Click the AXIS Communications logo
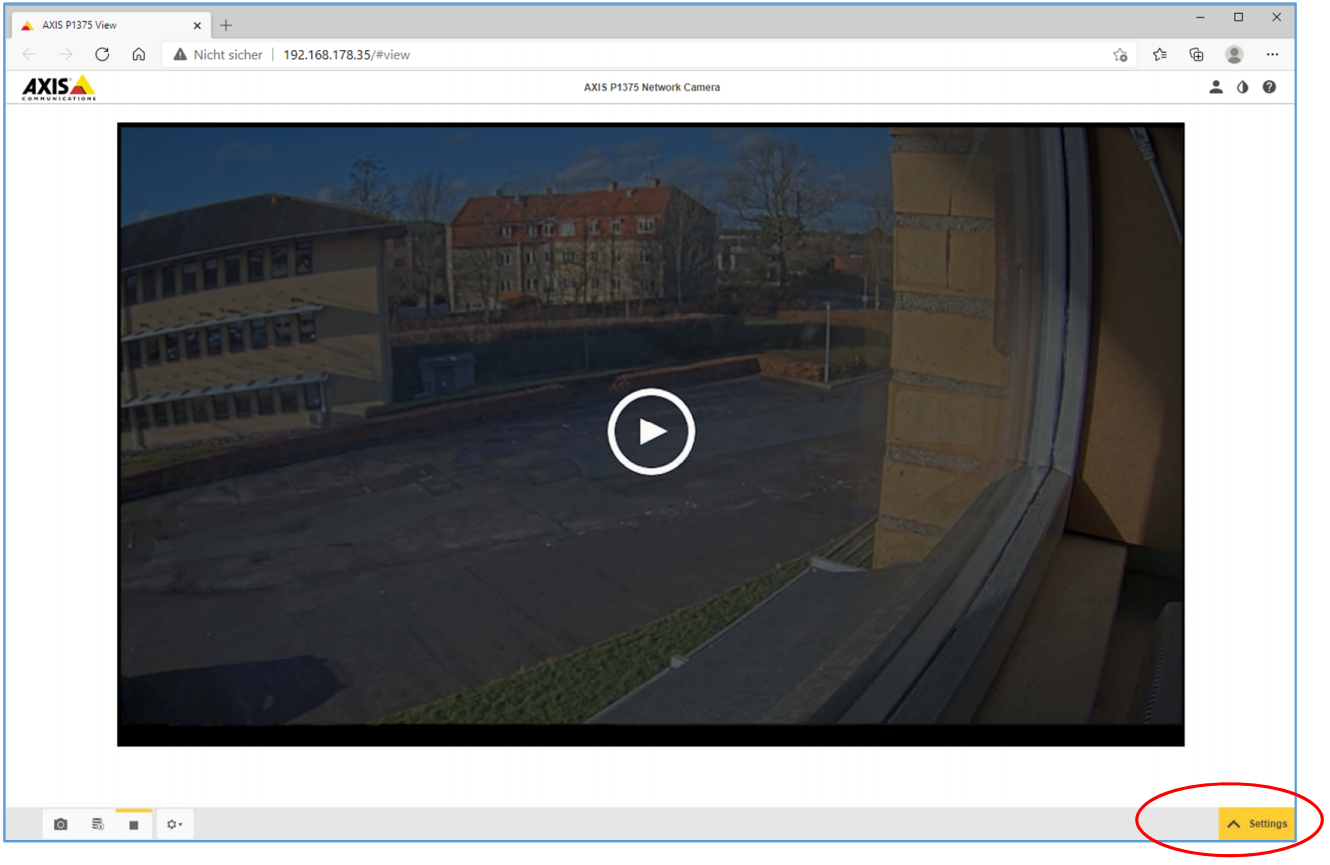Viewport: 1330px width, 865px height. click(x=59, y=88)
